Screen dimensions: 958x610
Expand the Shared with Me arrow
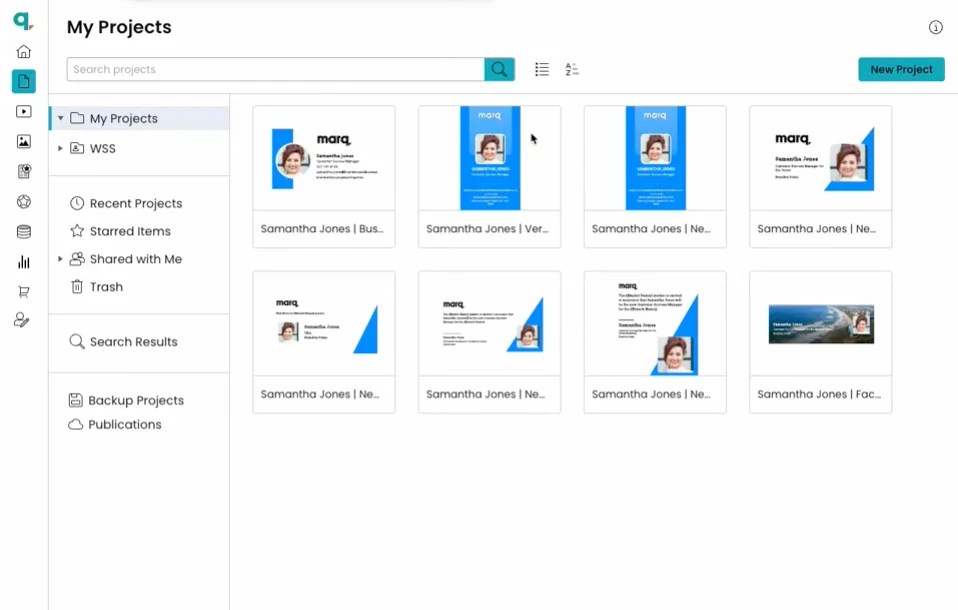61,259
